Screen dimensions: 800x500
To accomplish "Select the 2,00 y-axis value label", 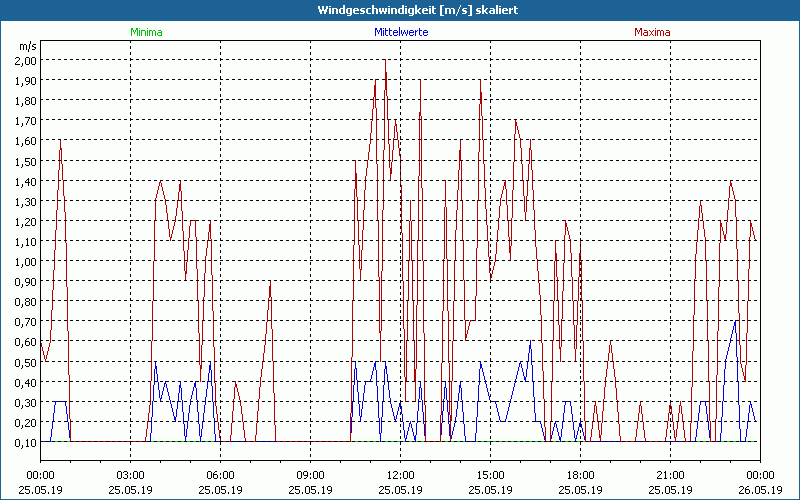I will click(x=26, y=60).
